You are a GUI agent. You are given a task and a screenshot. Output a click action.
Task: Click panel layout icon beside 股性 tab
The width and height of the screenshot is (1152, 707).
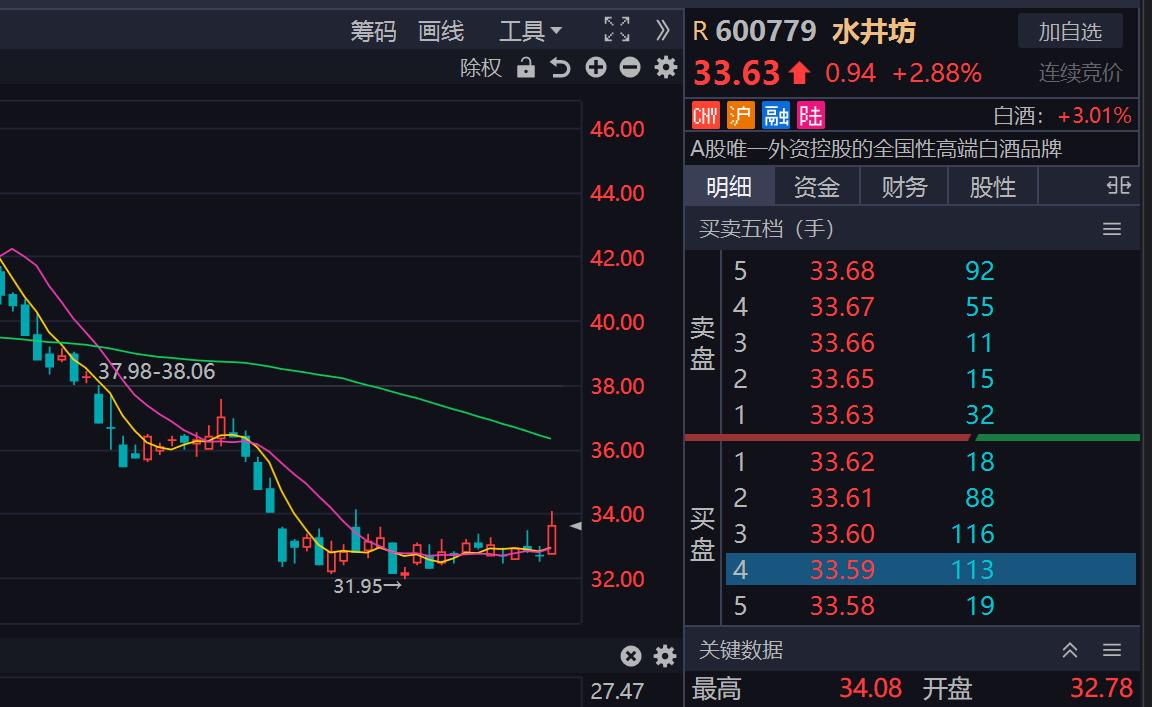pyautogui.click(x=1118, y=185)
